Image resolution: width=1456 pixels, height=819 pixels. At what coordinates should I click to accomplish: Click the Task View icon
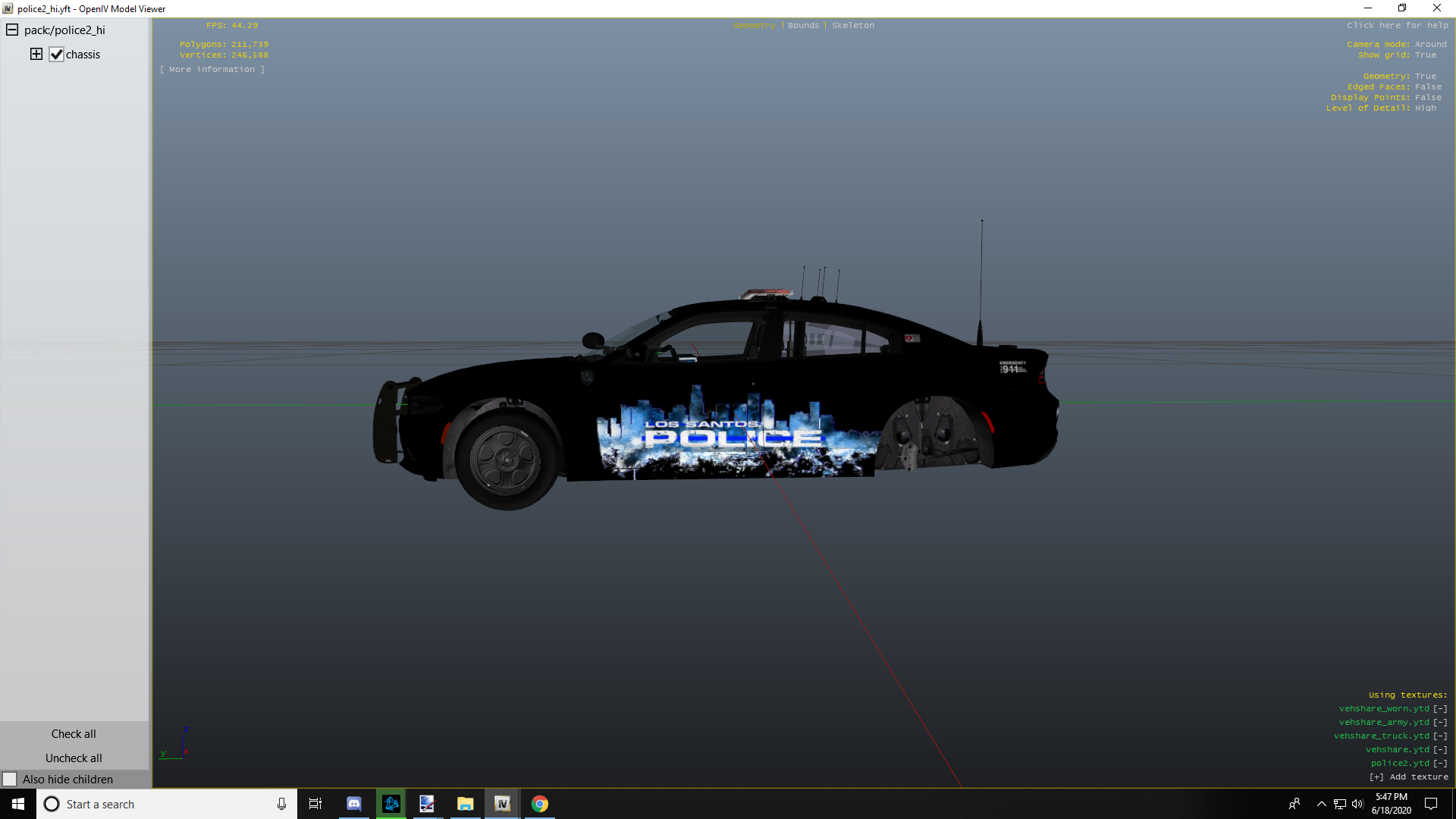(315, 804)
